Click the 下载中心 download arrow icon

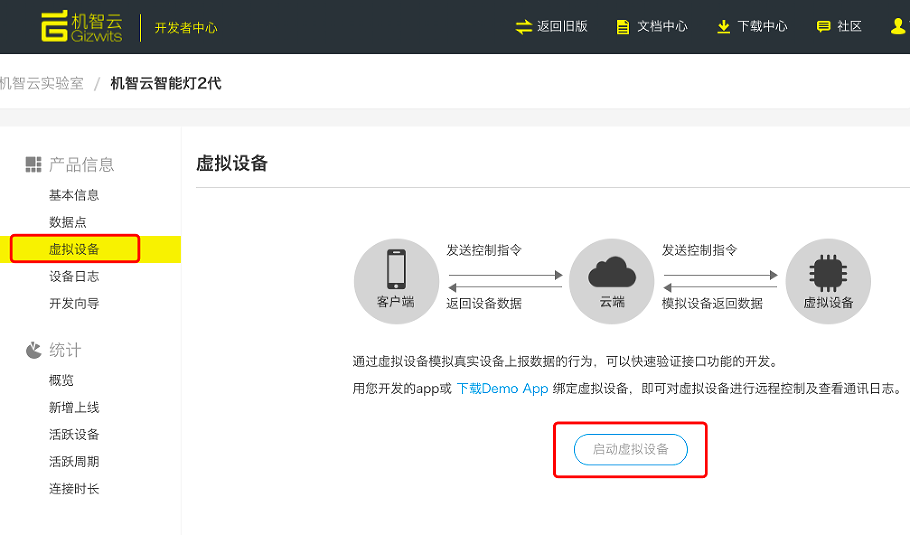pos(724,27)
